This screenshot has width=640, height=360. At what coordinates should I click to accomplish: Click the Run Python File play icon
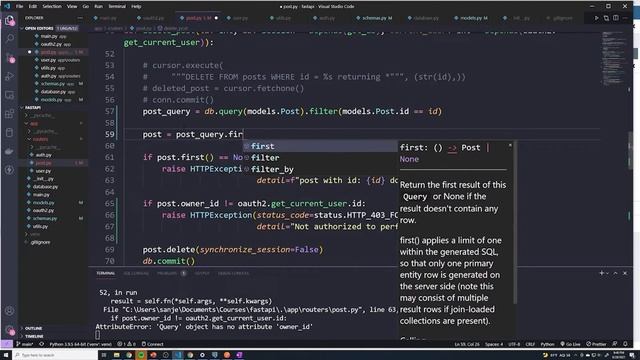[596, 18]
